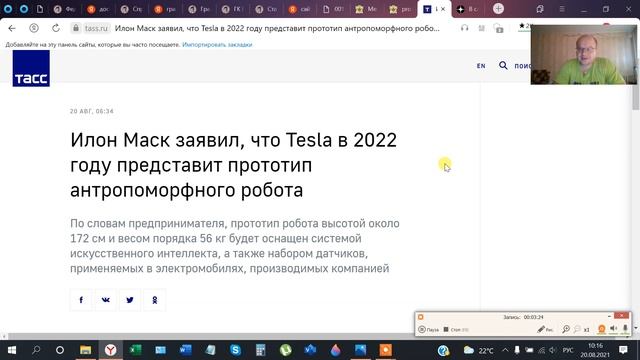Switch keyboard language РУС indicator

click(568, 350)
